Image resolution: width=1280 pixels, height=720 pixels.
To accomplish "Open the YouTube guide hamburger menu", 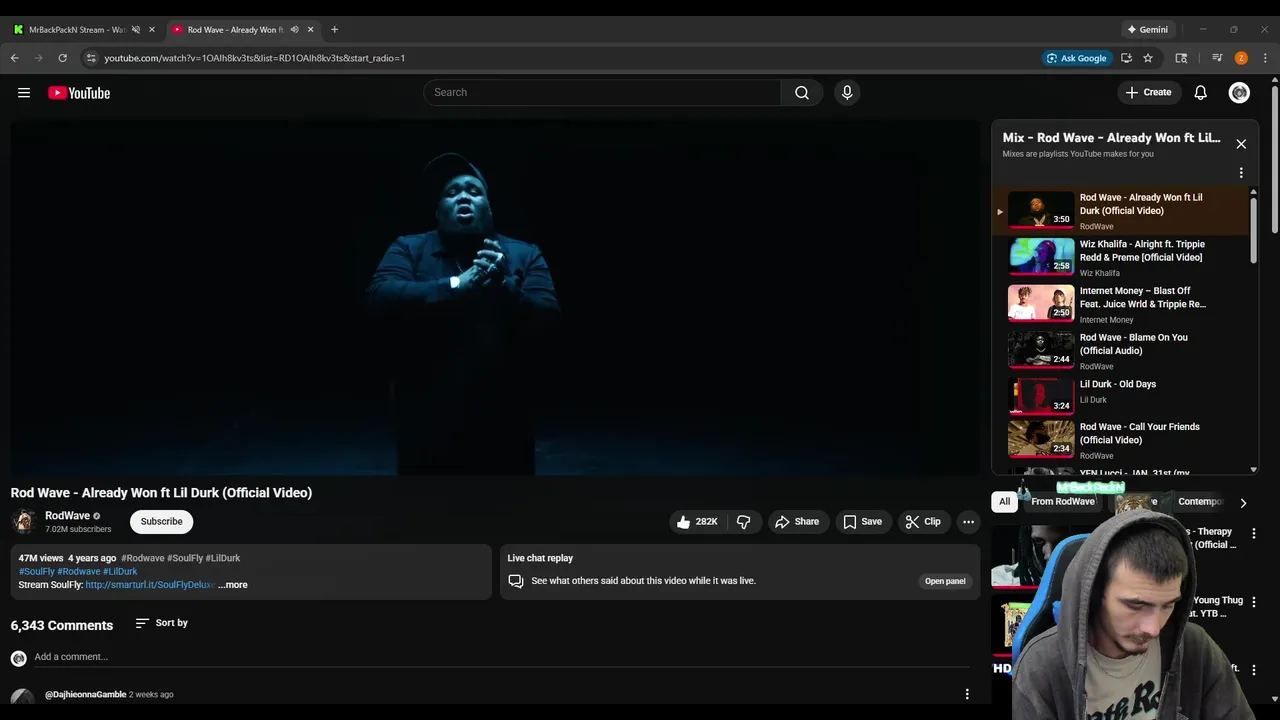I will 24,93.
